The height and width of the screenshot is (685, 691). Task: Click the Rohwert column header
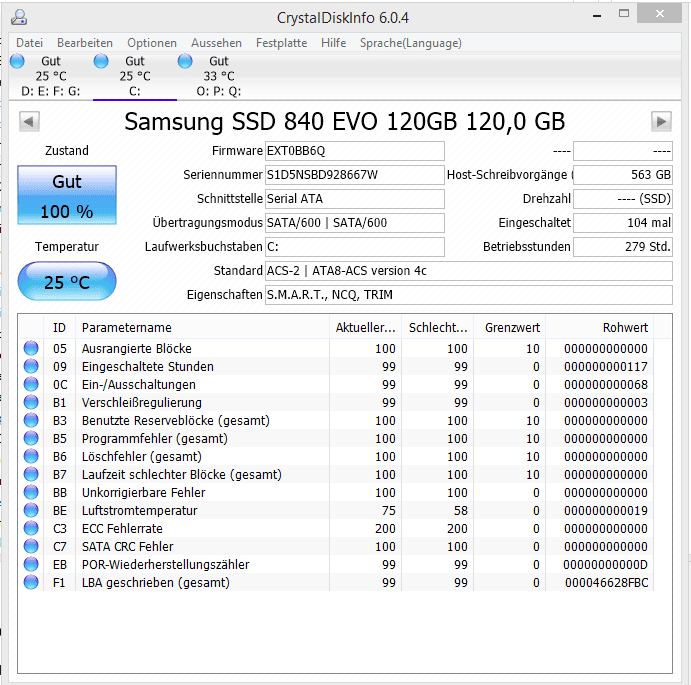click(x=600, y=328)
